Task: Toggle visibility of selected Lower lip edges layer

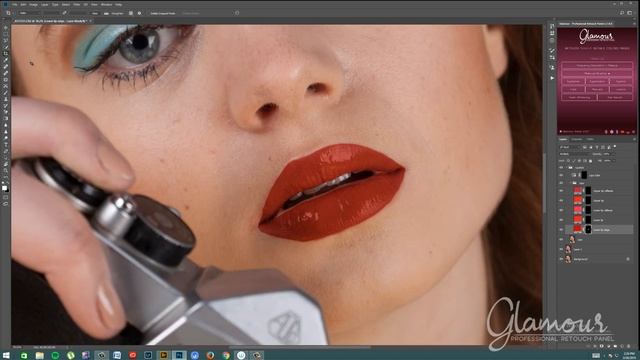Action: [561, 230]
